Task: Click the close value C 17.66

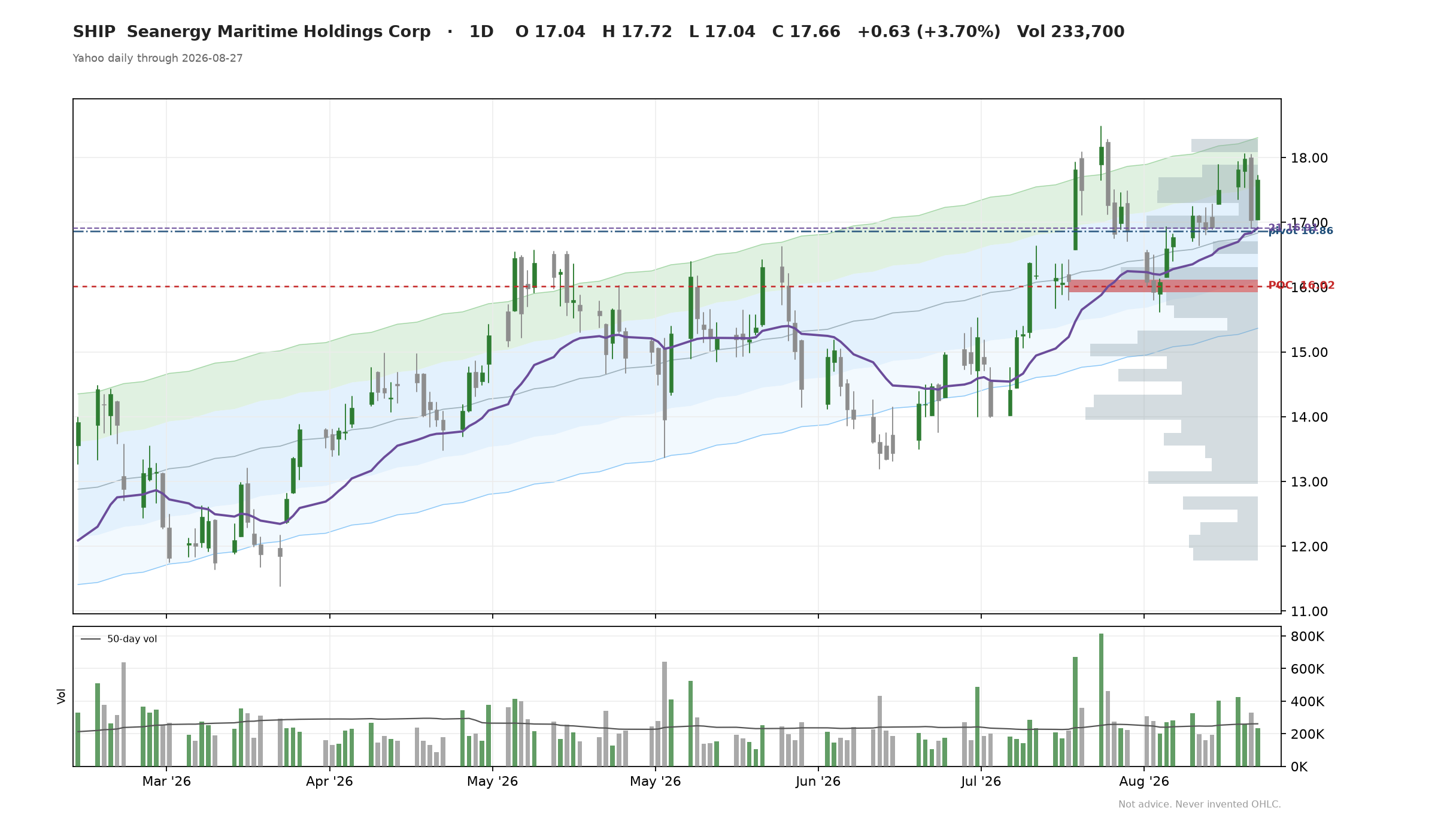Action: tap(806, 32)
